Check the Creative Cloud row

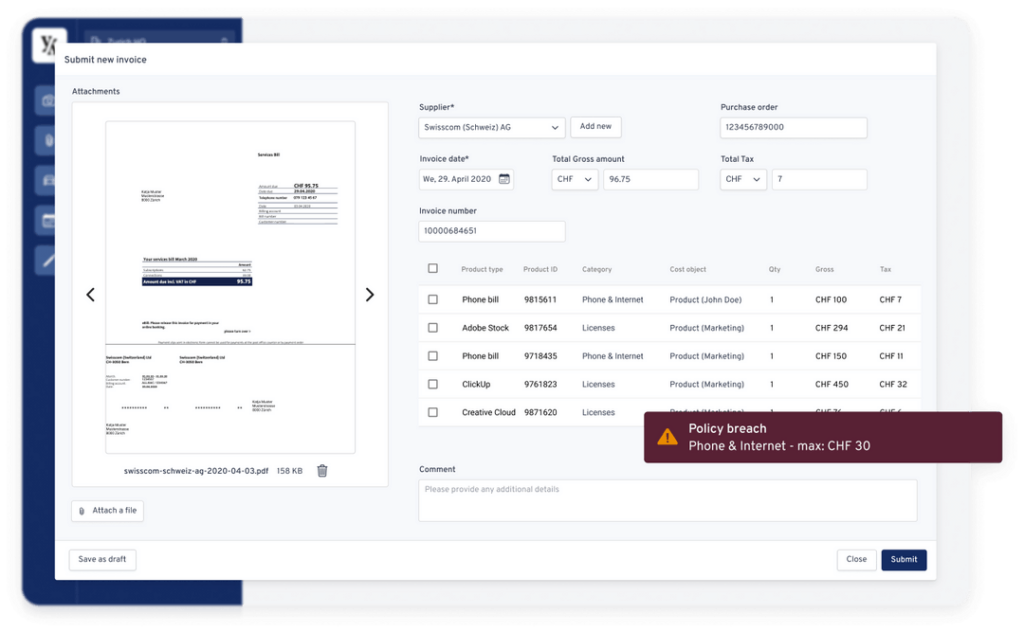tap(432, 412)
